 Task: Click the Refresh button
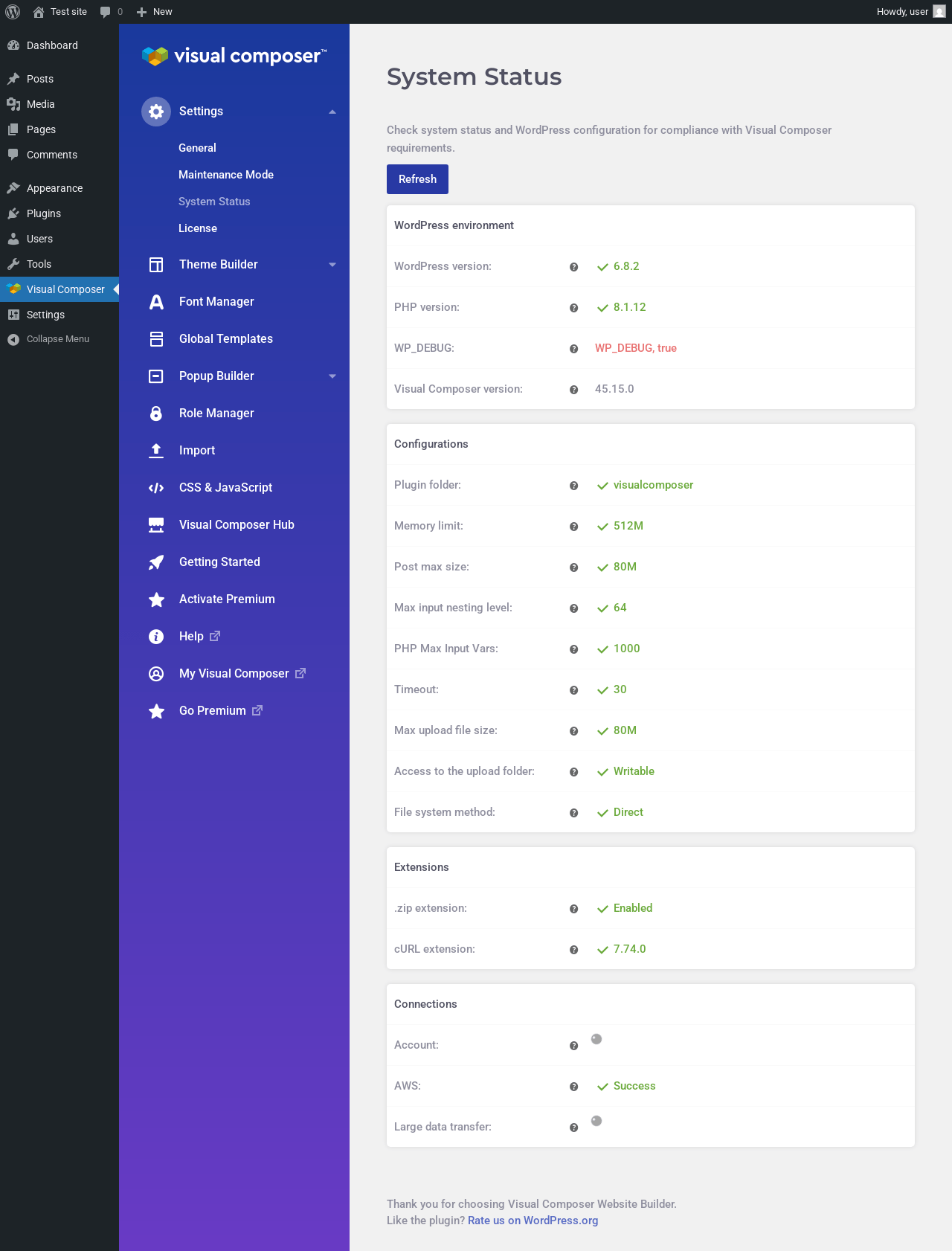(417, 179)
